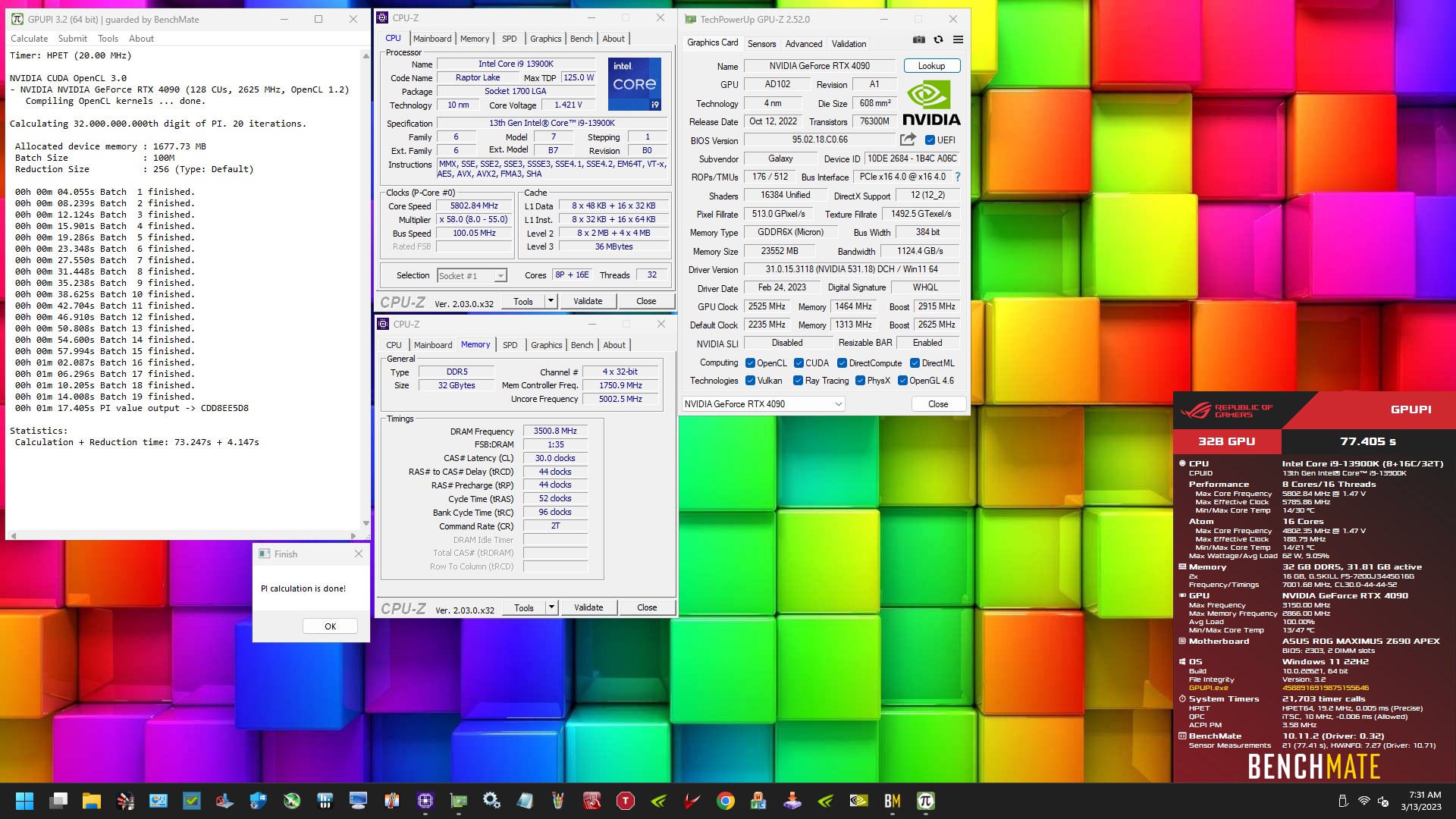Click OK in the Finish dialog
Screen dimensions: 1456x819
pos(330,626)
